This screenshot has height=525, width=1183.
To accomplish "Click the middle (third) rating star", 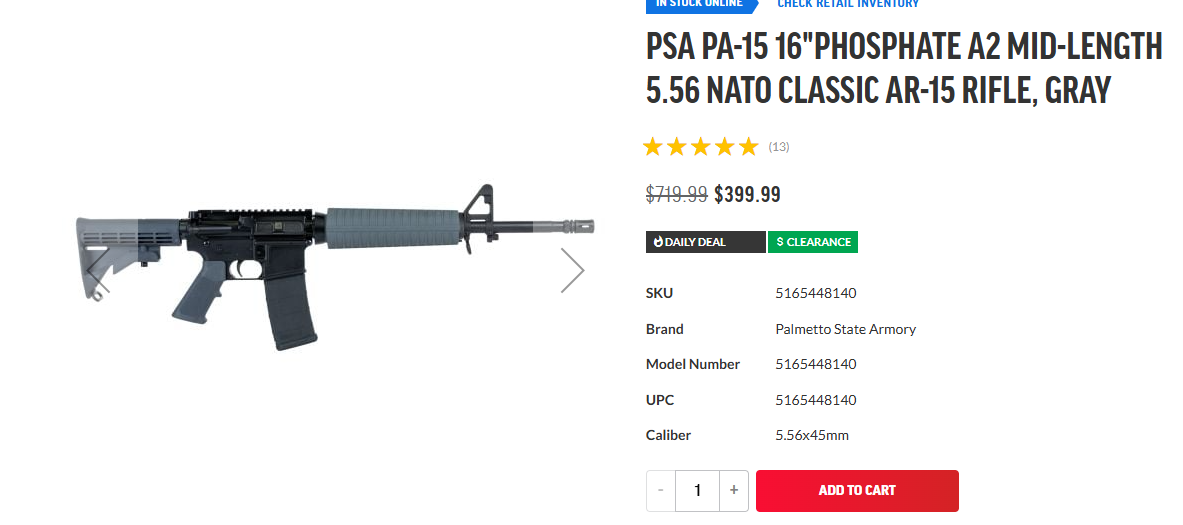I will point(700,147).
